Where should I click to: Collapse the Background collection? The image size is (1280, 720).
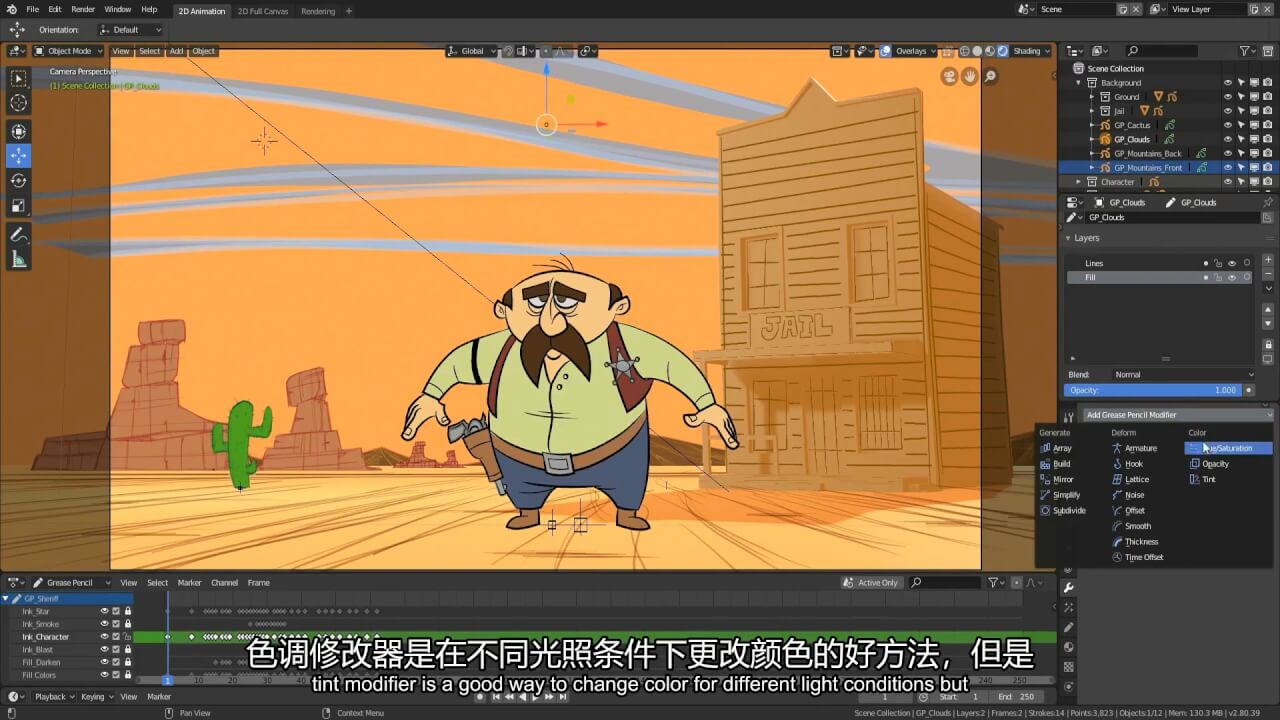(x=1079, y=83)
